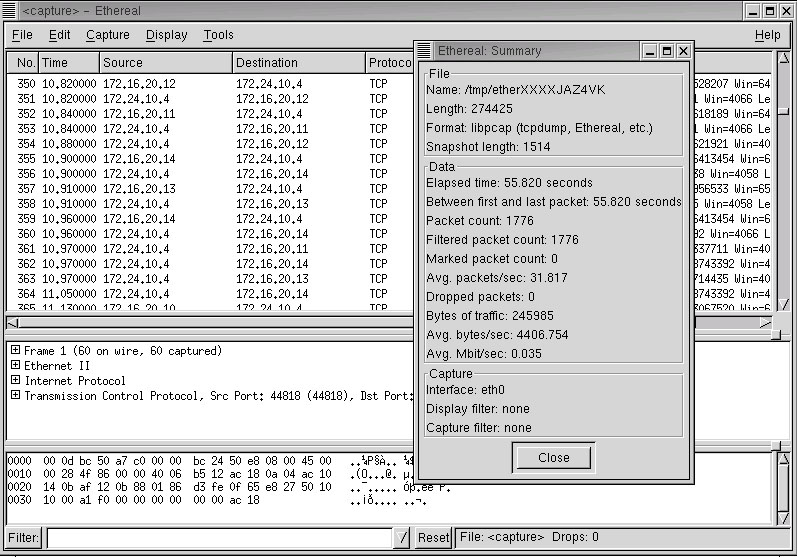797x557 pixels.
Task: Click packet list scroll right arrow
Action: (765, 323)
